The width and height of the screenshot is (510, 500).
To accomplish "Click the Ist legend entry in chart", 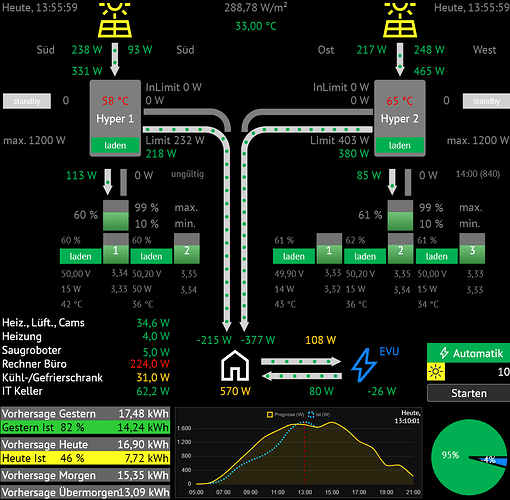I will (319, 415).
